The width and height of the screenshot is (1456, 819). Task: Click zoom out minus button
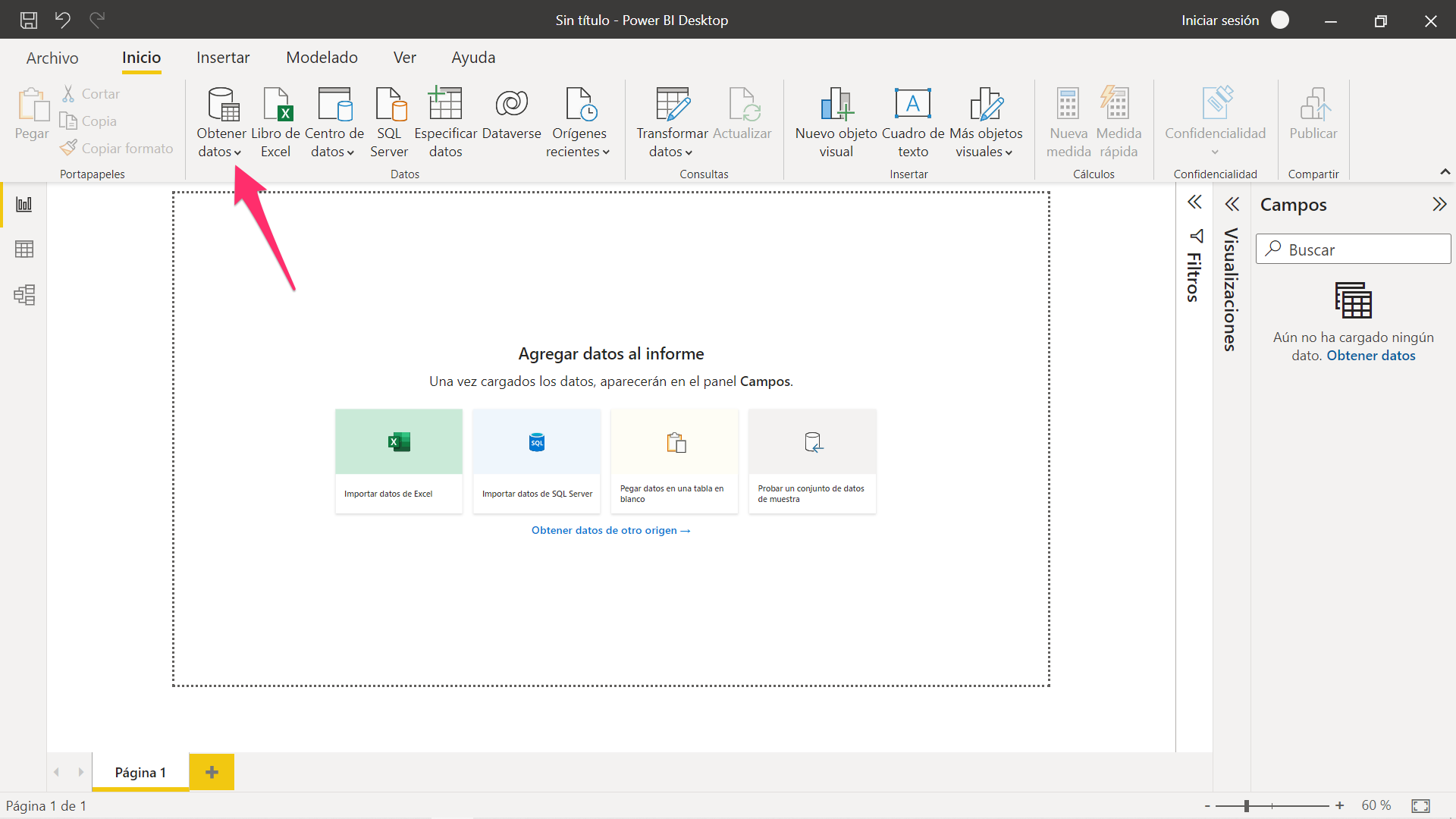click(x=1207, y=805)
